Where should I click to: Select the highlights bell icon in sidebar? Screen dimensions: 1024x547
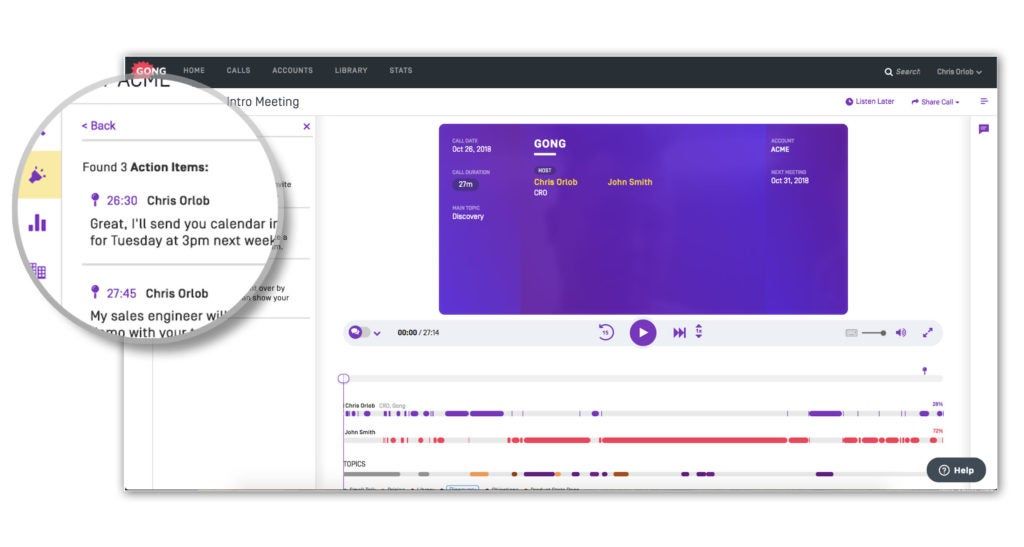tap(37, 175)
